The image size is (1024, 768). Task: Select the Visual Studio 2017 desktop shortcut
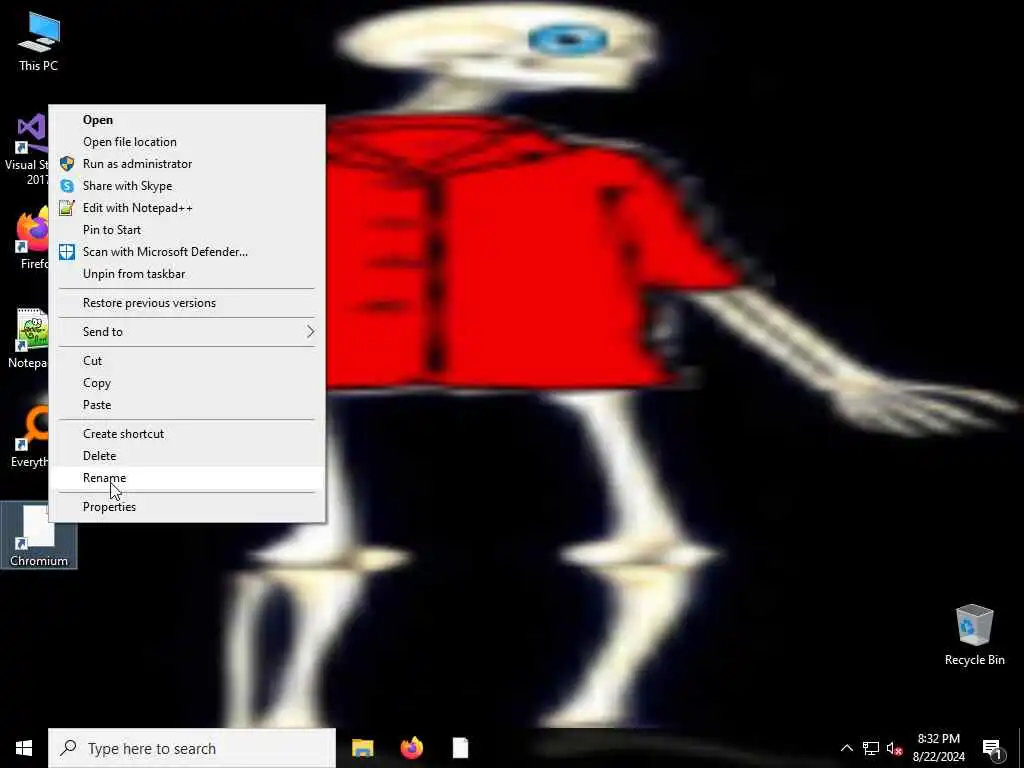26,150
